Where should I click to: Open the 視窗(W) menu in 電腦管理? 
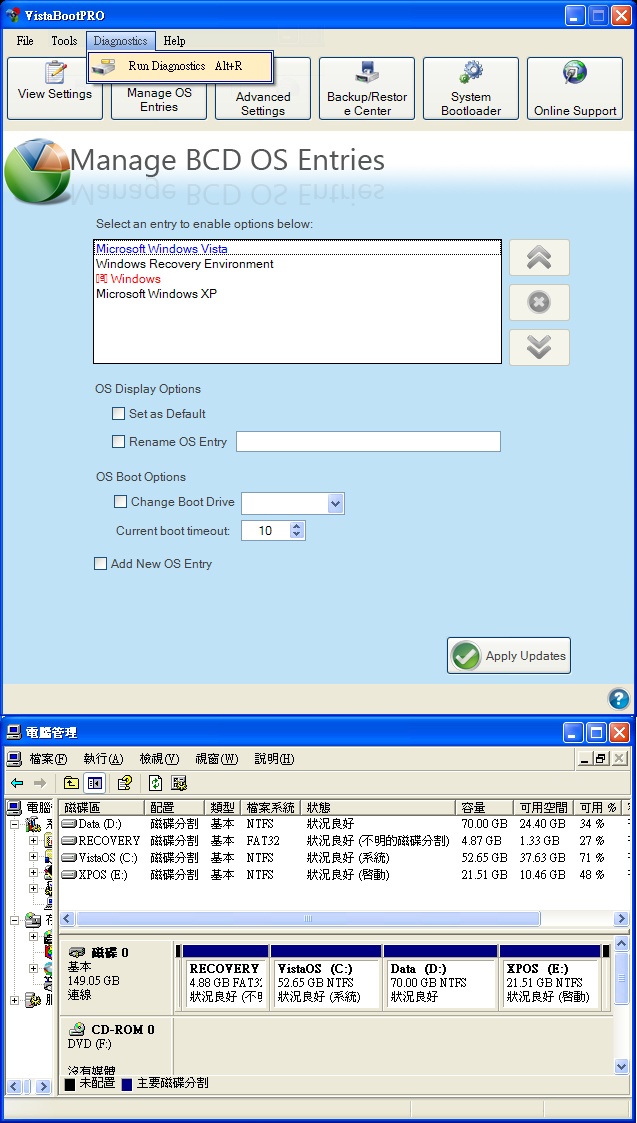point(216,758)
